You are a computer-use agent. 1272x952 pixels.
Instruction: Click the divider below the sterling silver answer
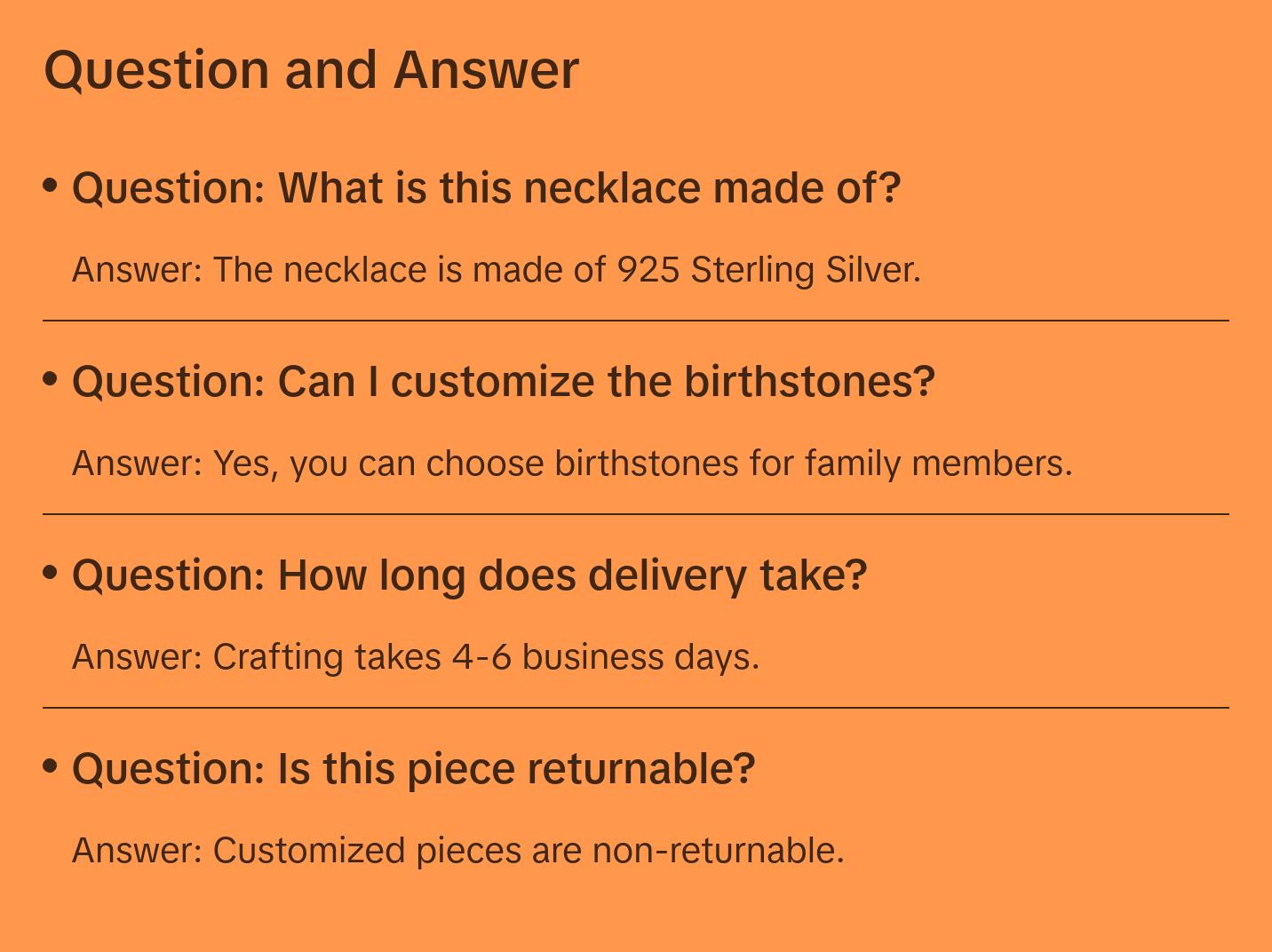point(636,320)
